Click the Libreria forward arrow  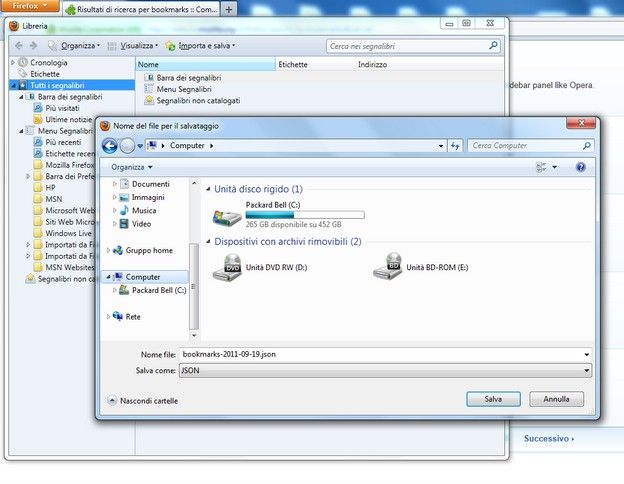pos(34,46)
